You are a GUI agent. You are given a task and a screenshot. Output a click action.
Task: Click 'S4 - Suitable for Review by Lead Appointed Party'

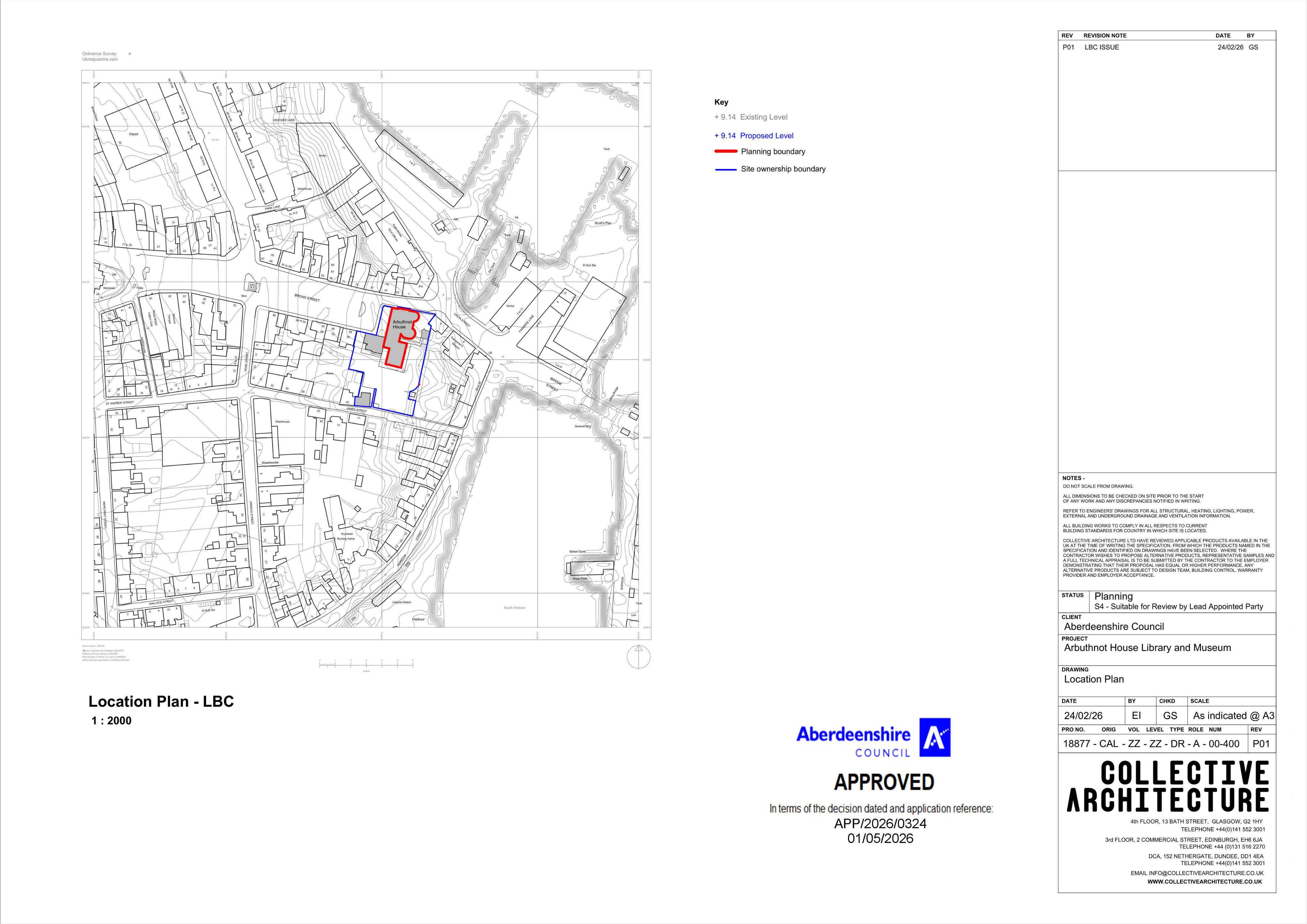(x=1178, y=607)
